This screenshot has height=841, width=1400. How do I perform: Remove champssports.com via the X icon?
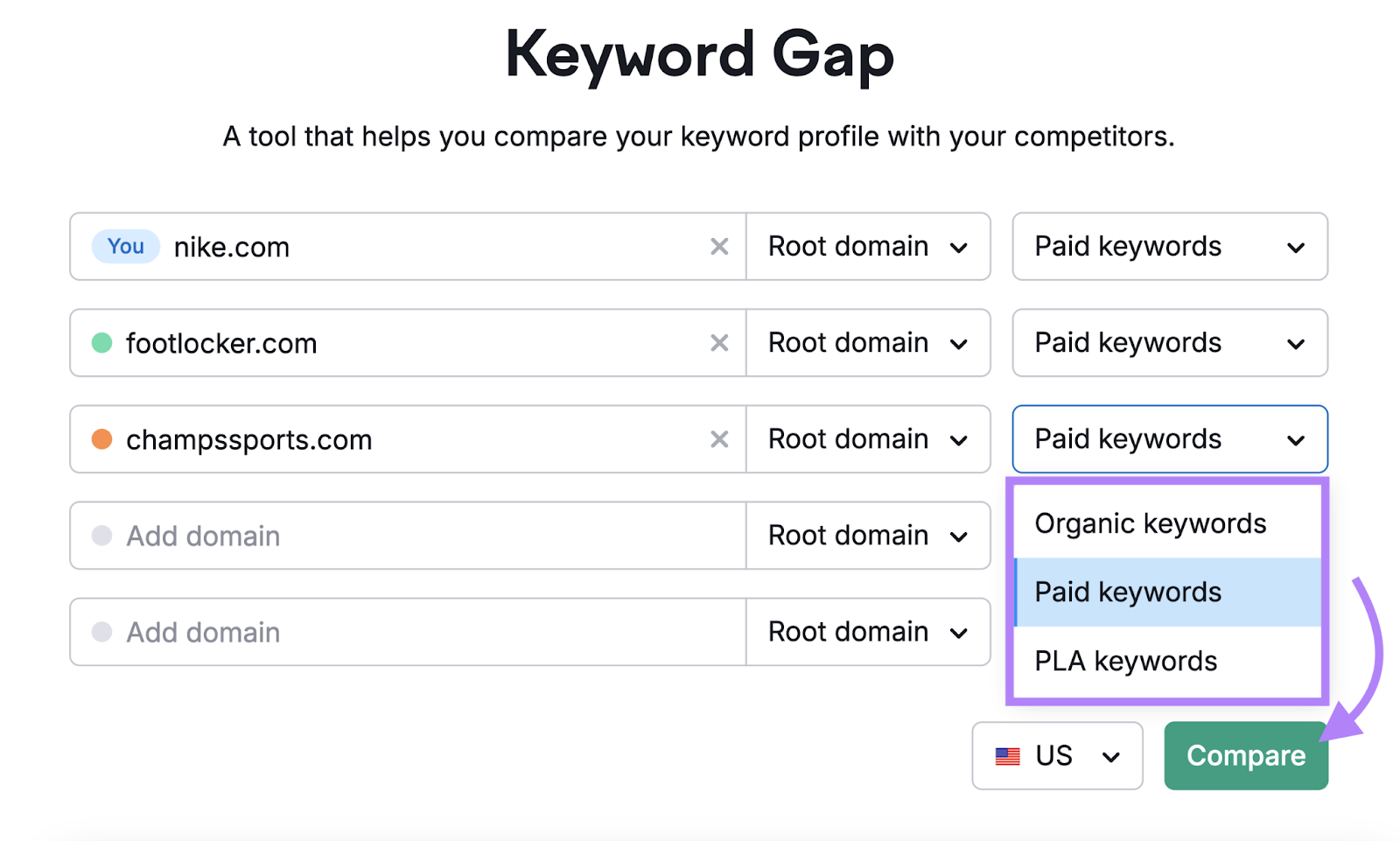[719, 439]
